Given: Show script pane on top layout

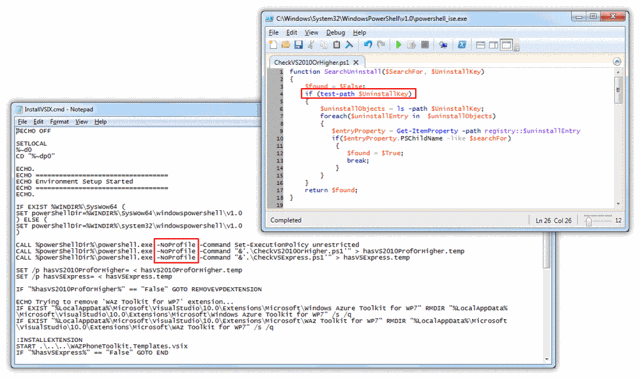Looking at the screenshot, I should point(480,45).
